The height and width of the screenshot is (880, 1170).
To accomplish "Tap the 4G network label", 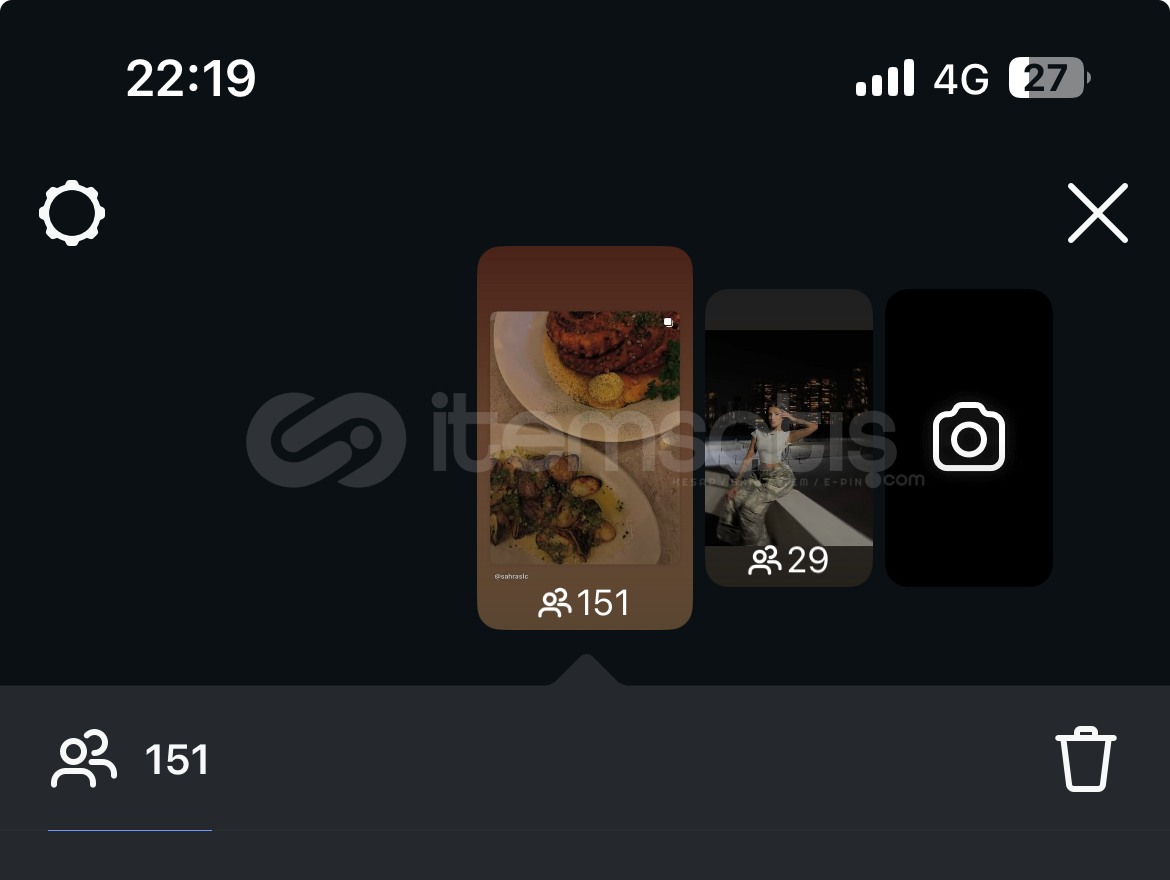I will [x=961, y=79].
